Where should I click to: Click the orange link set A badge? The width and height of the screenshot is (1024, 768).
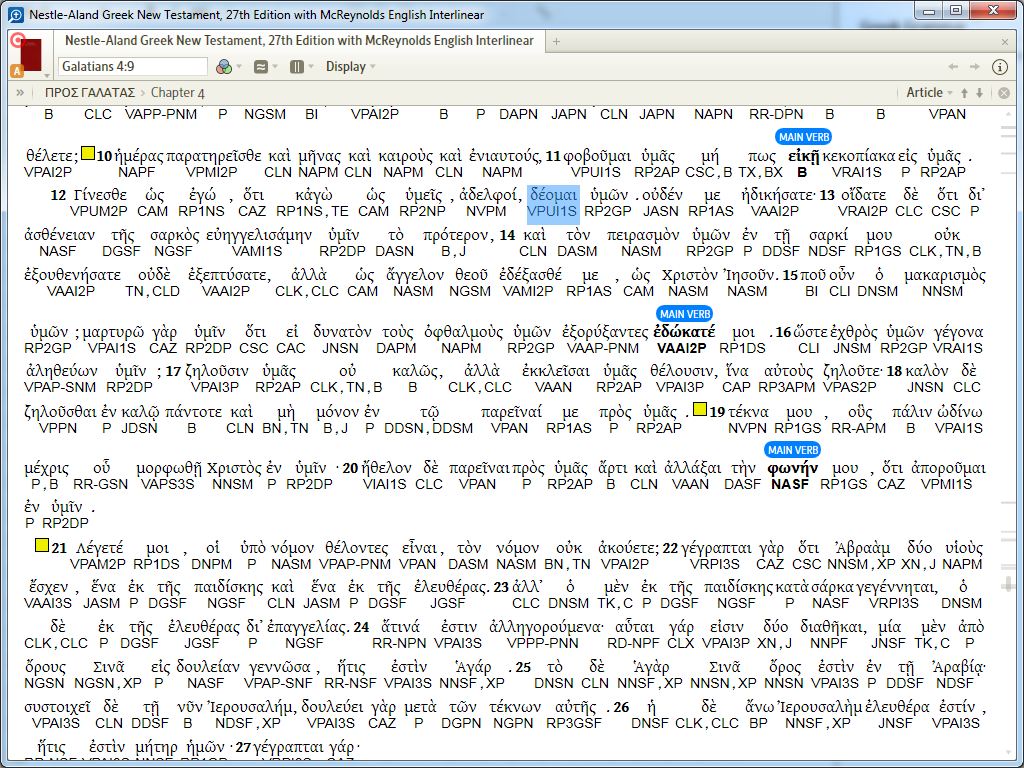16,71
